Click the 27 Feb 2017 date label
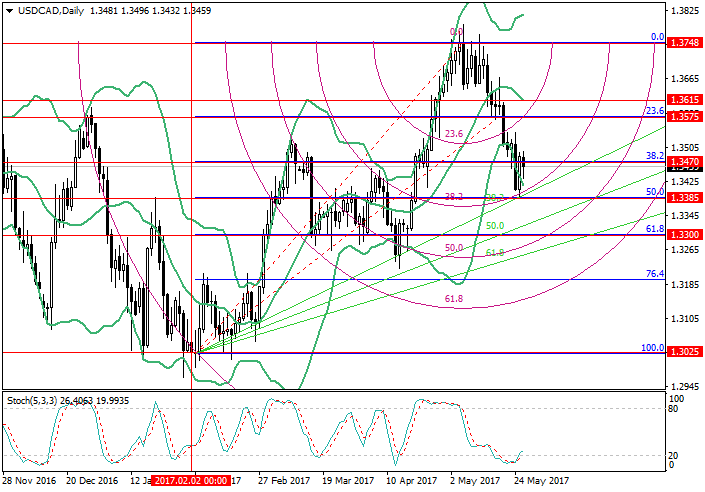Screen dimensions: 705x492 [284, 481]
